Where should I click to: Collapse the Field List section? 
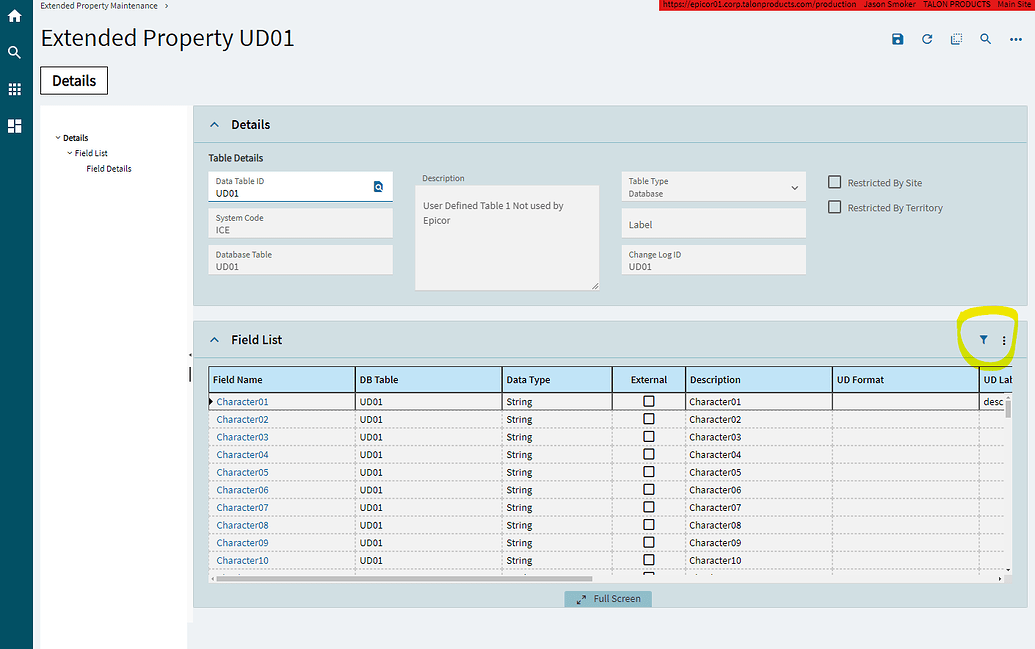coord(214,340)
